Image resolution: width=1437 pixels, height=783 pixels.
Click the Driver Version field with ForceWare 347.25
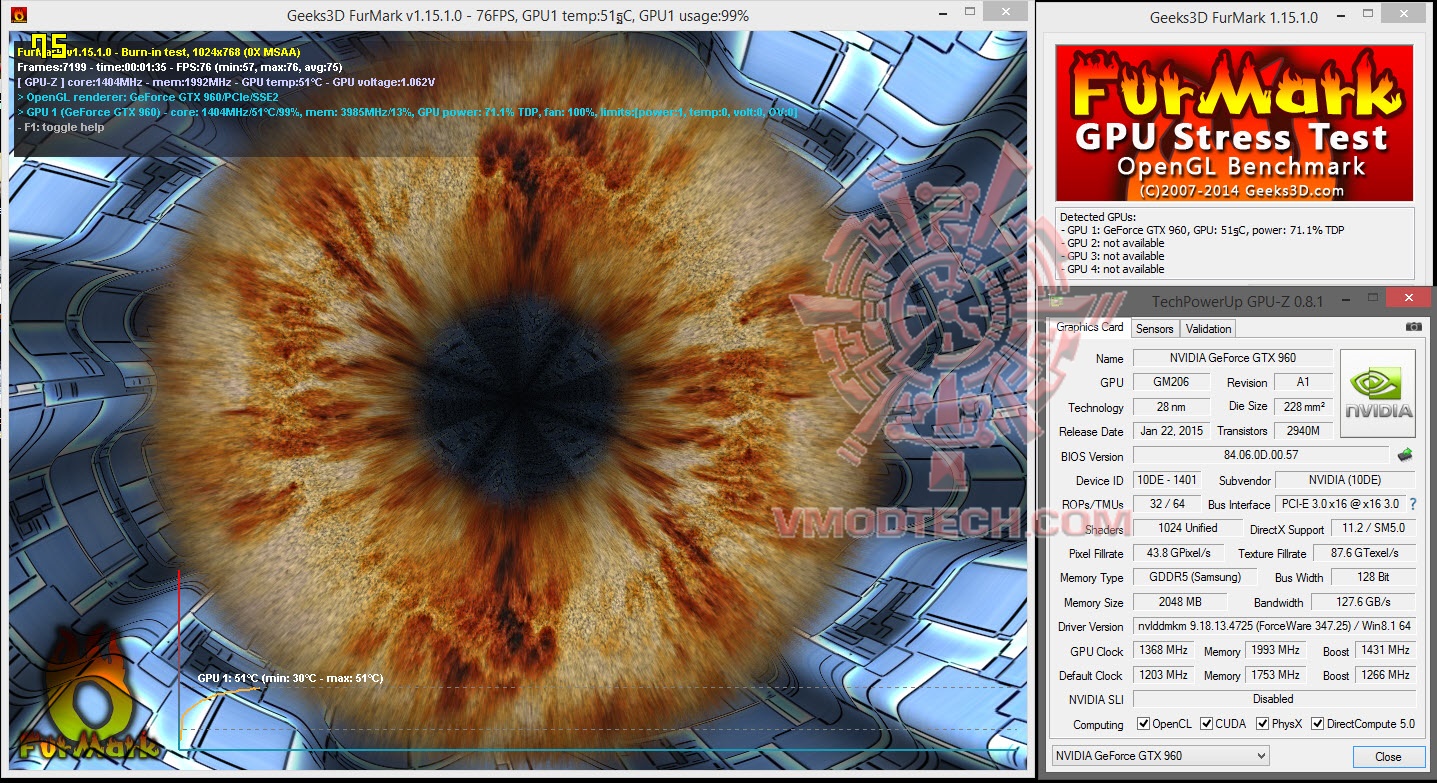(1275, 626)
